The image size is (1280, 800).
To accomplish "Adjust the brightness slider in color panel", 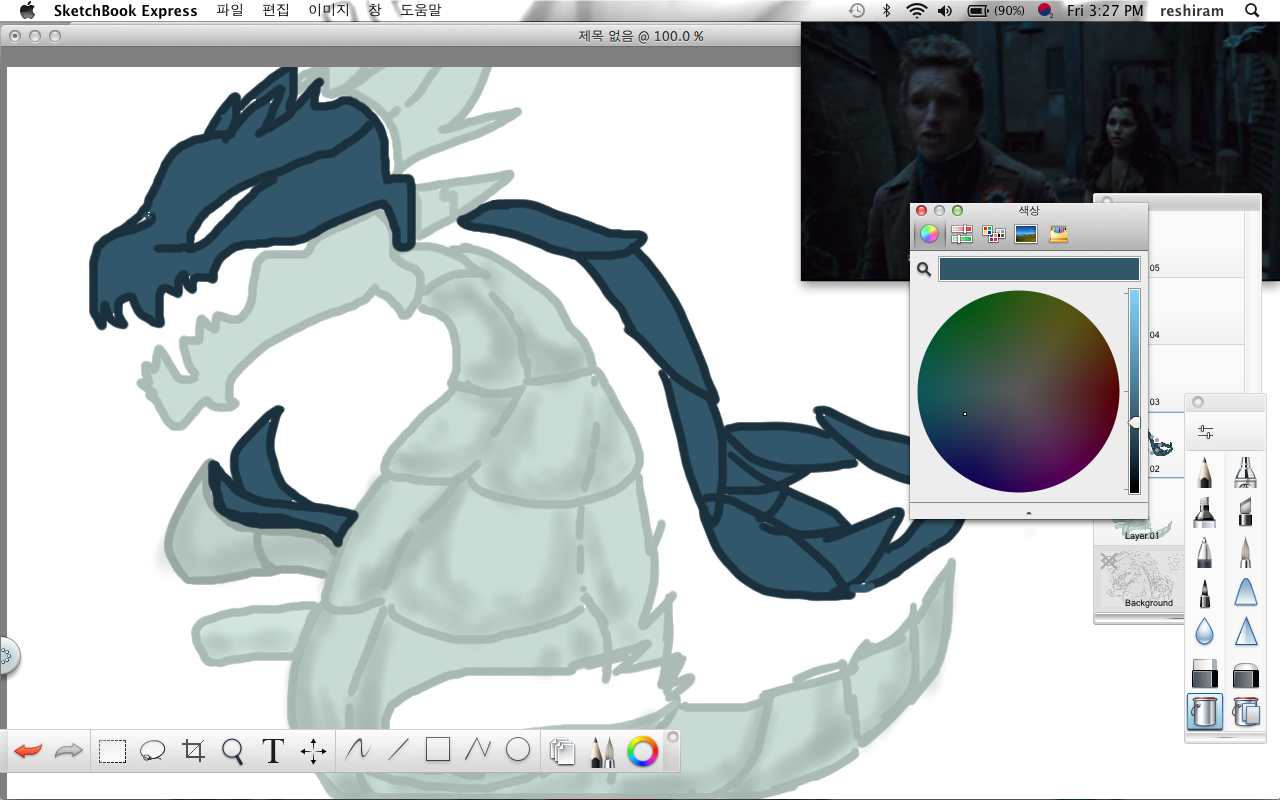I will pyautogui.click(x=1134, y=423).
